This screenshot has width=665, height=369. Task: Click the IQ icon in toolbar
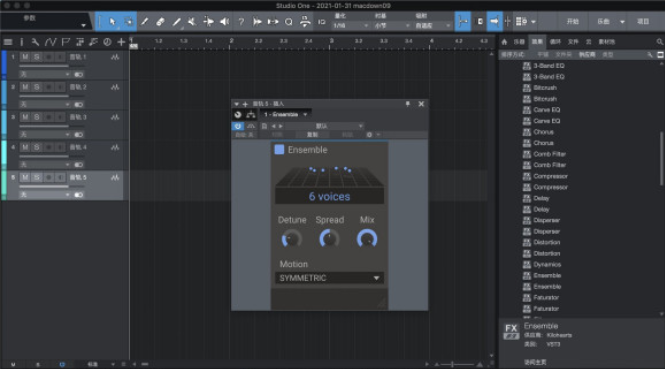321,22
